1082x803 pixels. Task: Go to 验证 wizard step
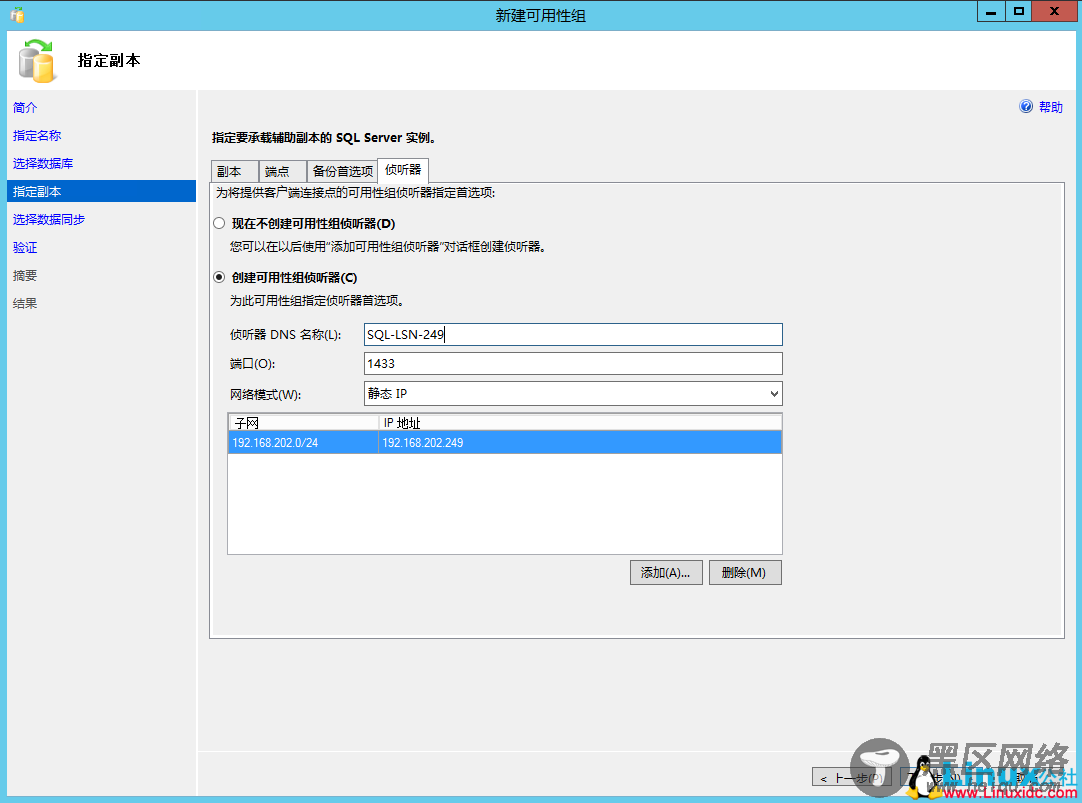pos(25,248)
